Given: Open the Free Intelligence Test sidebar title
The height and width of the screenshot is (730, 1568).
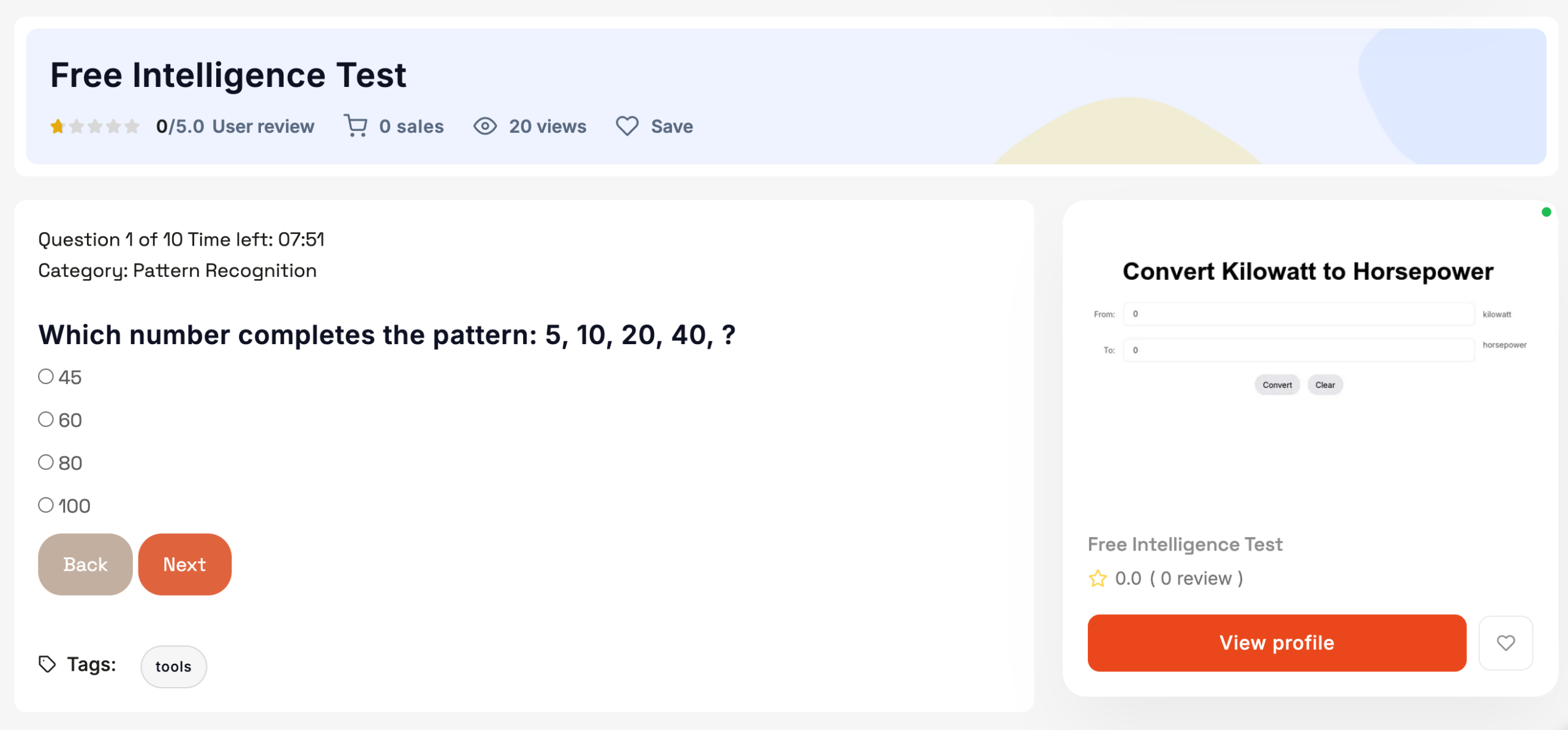Looking at the screenshot, I should [x=1185, y=544].
